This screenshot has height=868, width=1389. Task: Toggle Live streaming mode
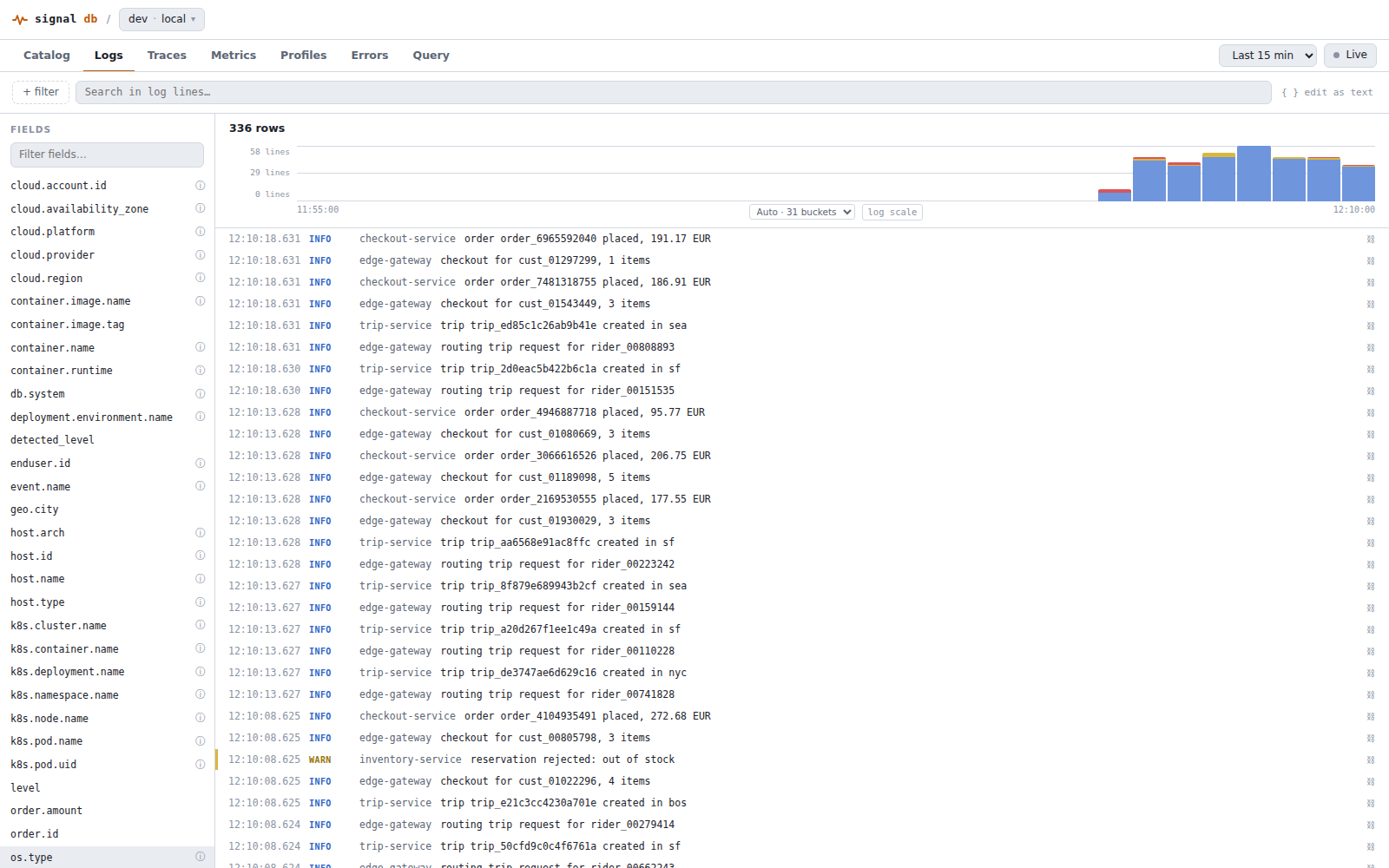1350,55
